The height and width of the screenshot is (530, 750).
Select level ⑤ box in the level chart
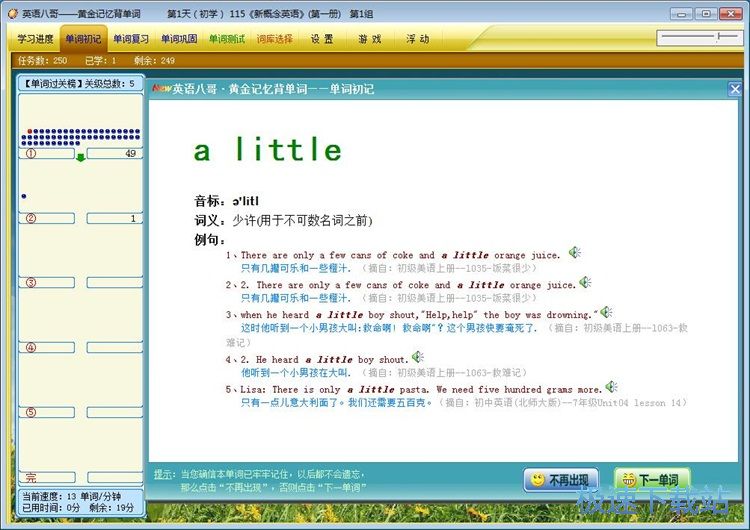[47, 412]
